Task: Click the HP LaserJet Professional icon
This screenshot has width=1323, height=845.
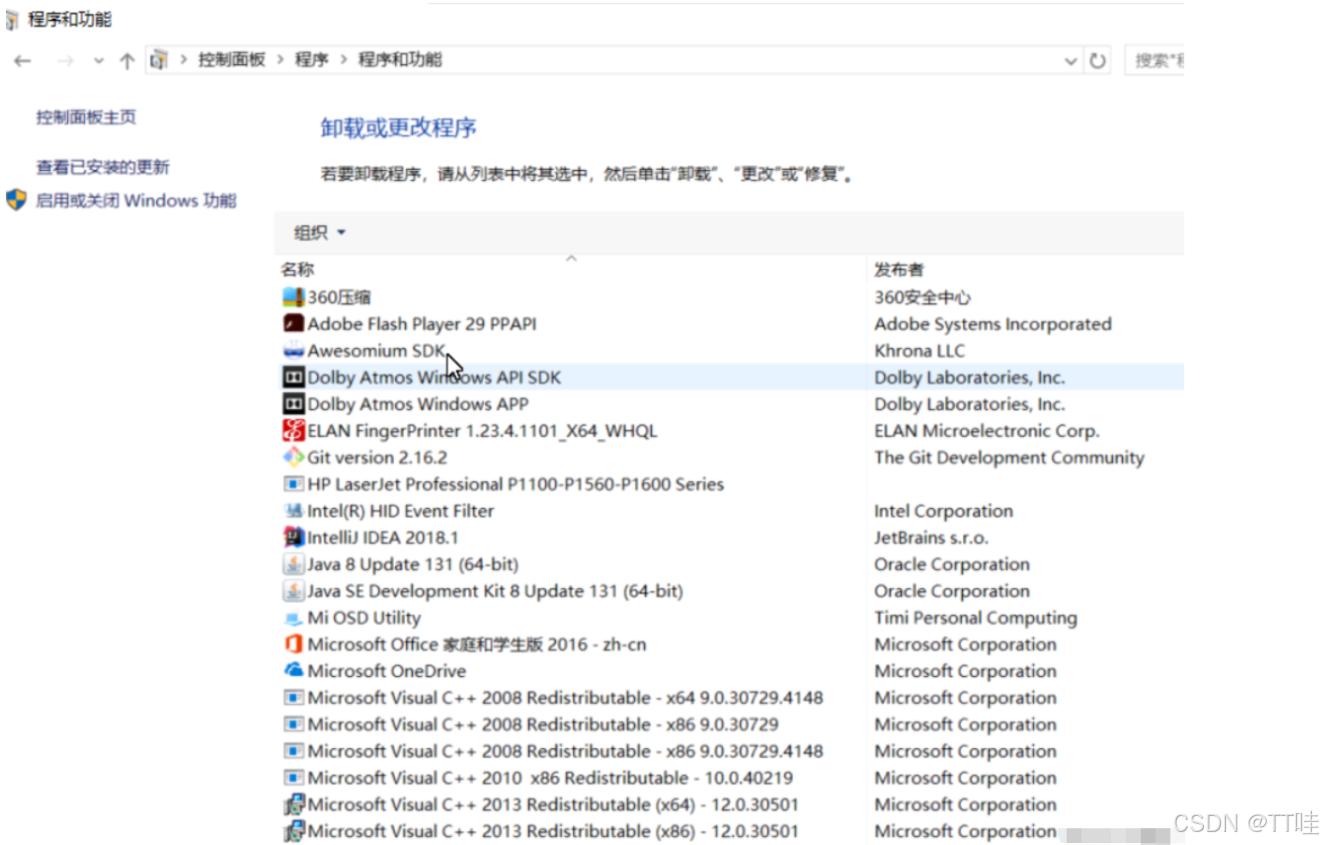Action: [293, 484]
